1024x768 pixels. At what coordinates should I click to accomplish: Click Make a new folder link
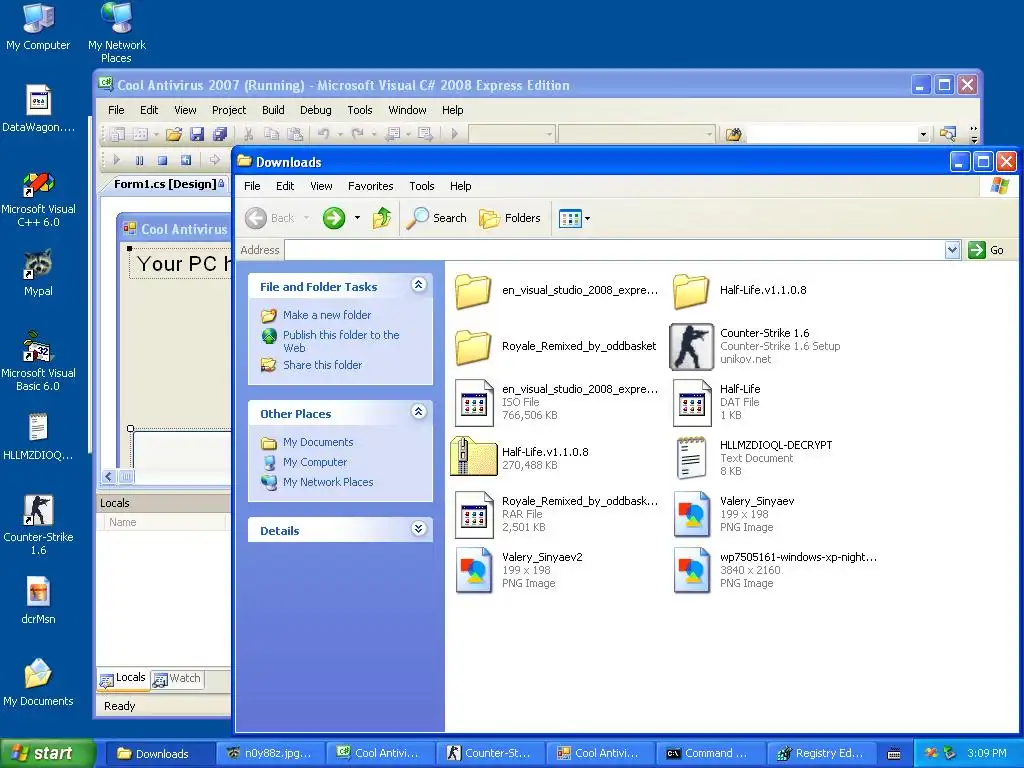(327, 315)
